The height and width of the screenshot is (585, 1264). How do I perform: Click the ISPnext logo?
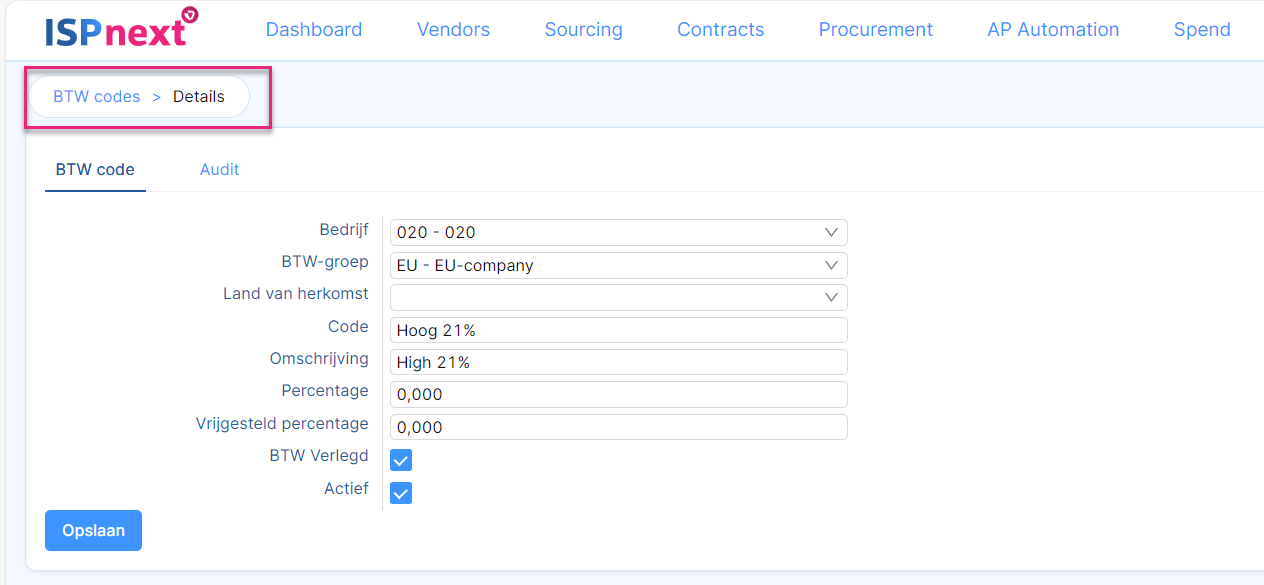click(x=121, y=28)
